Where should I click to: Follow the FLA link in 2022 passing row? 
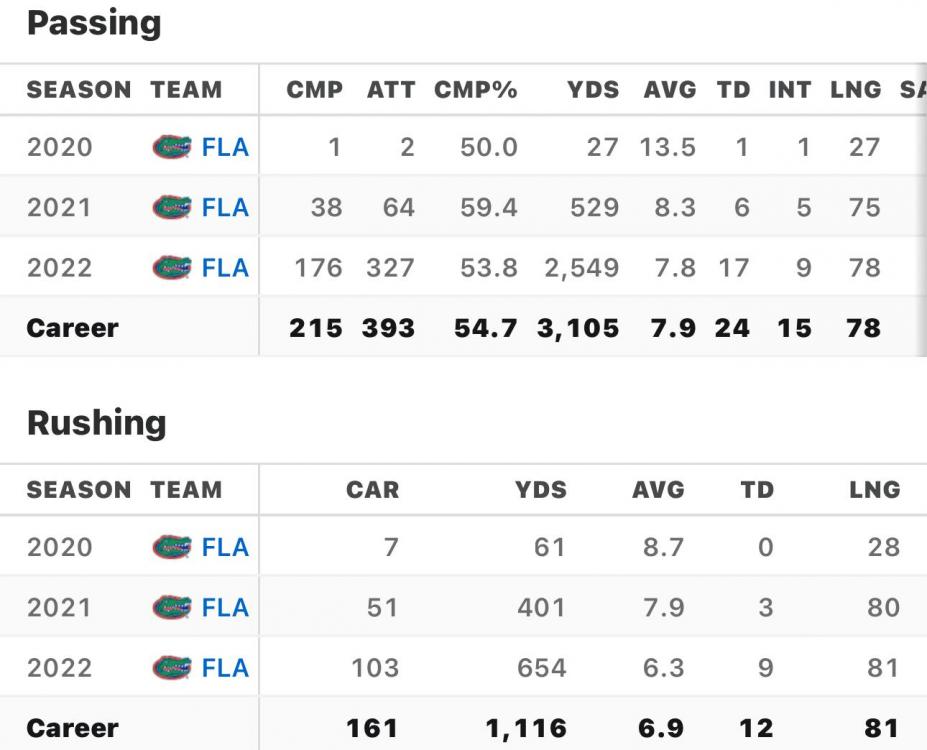(x=225, y=268)
